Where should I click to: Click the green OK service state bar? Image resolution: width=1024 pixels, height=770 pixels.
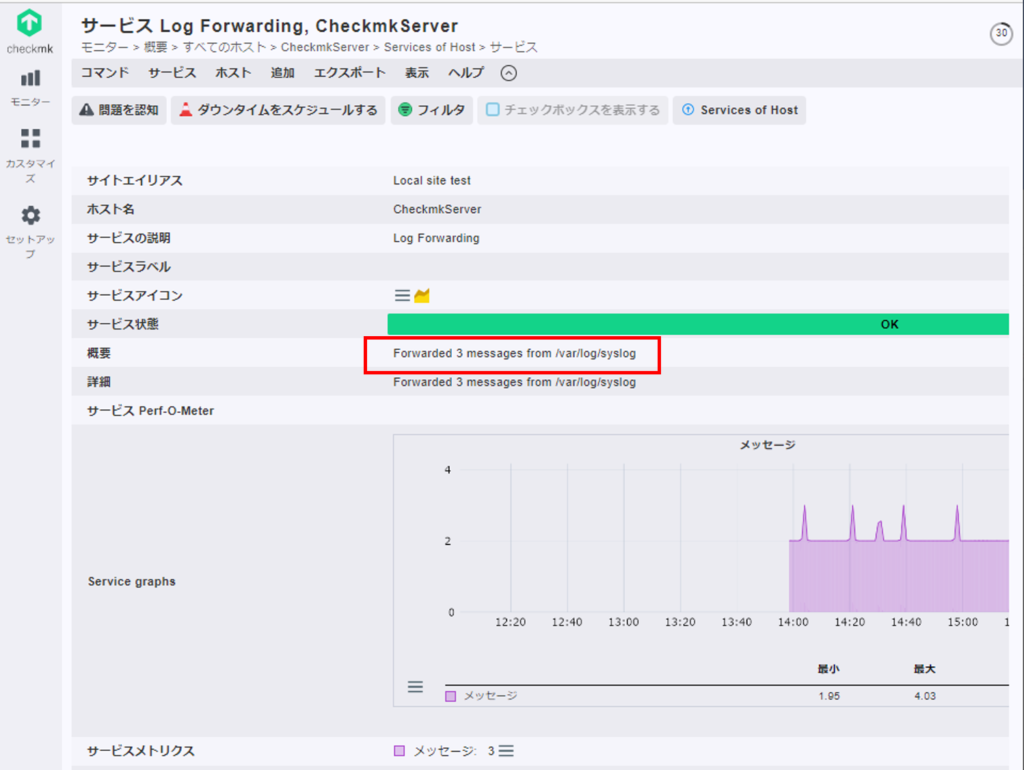pos(698,324)
